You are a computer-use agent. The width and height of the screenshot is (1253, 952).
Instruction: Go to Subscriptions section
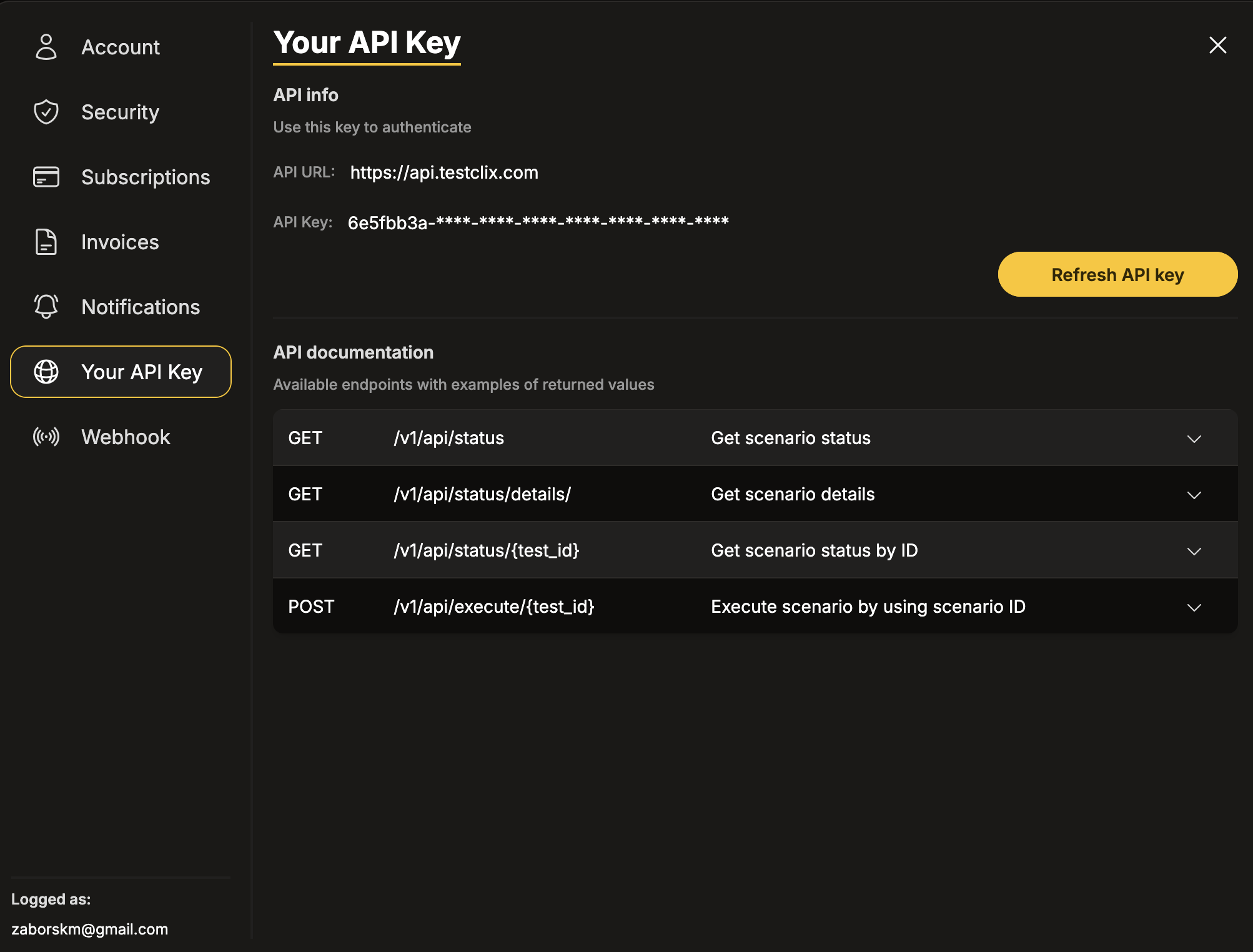[121, 177]
